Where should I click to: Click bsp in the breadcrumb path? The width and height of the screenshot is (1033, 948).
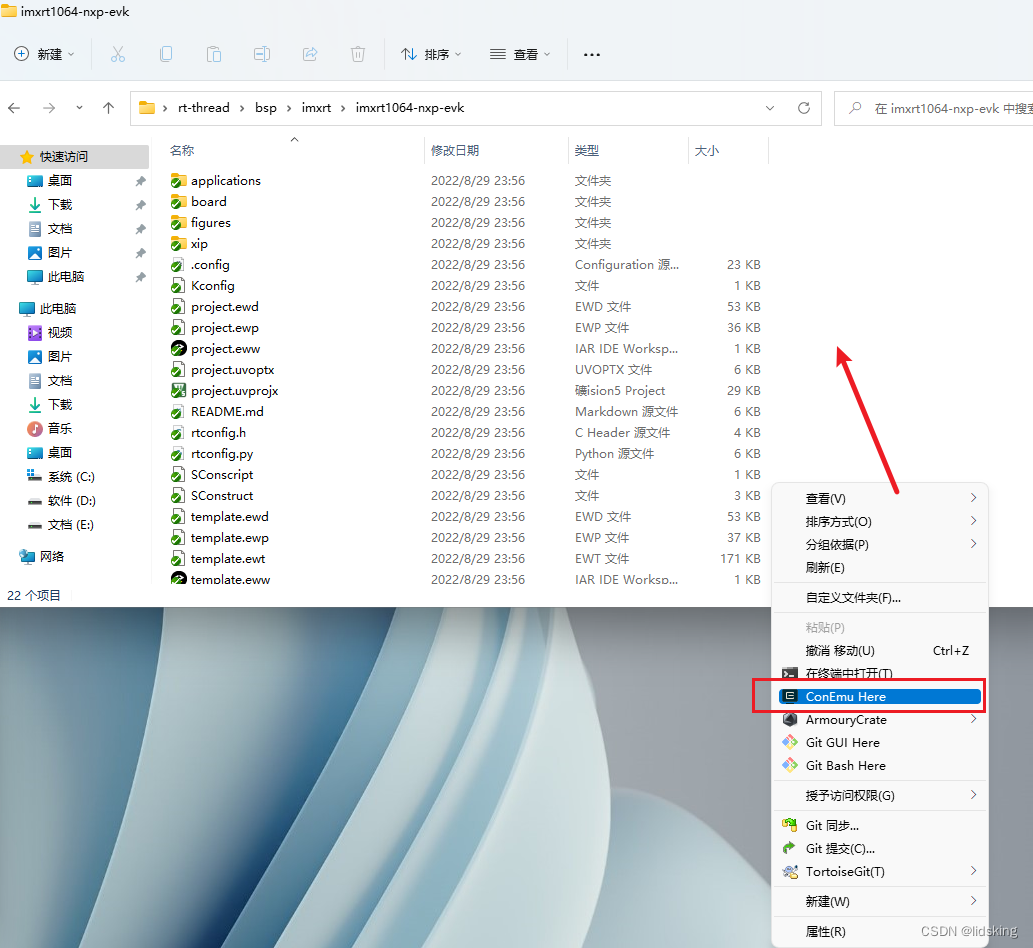click(266, 107)
